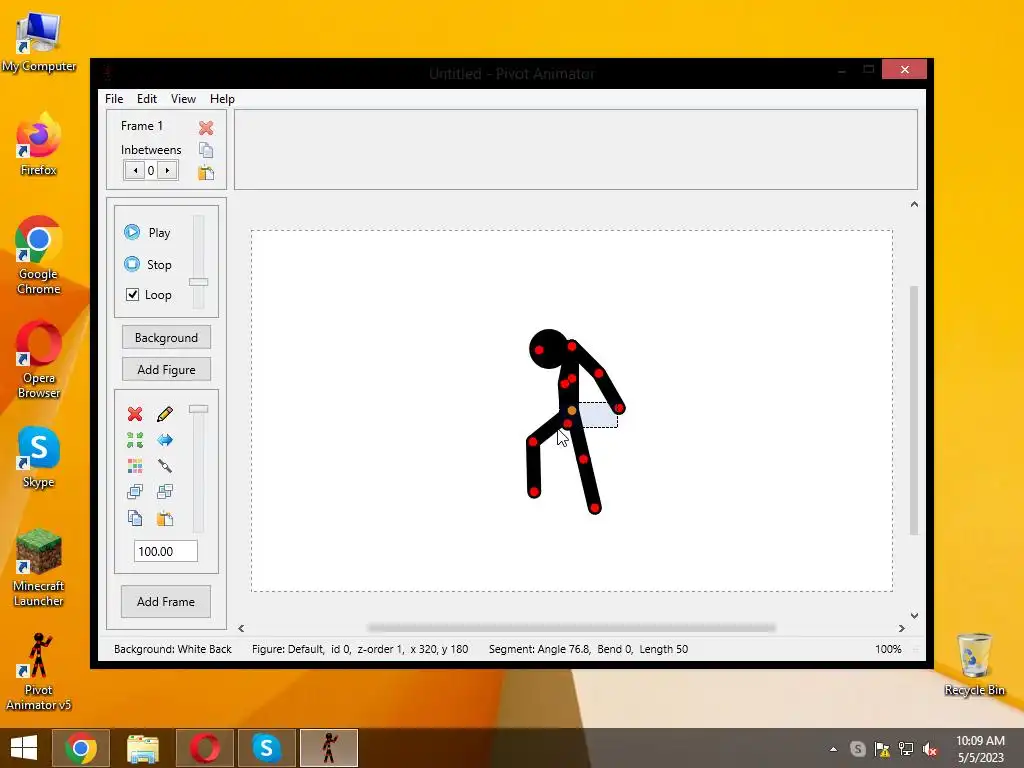The width and height of the screenshot is (1024, 768).
Task: Click the canvas scroll right arrow
Action: pos(902,628)
